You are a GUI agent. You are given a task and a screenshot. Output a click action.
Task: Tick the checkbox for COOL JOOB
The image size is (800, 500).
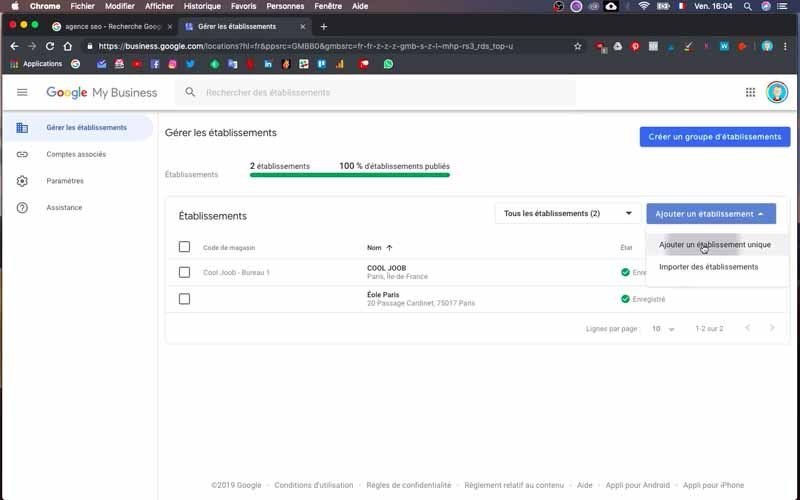[184, 272]
